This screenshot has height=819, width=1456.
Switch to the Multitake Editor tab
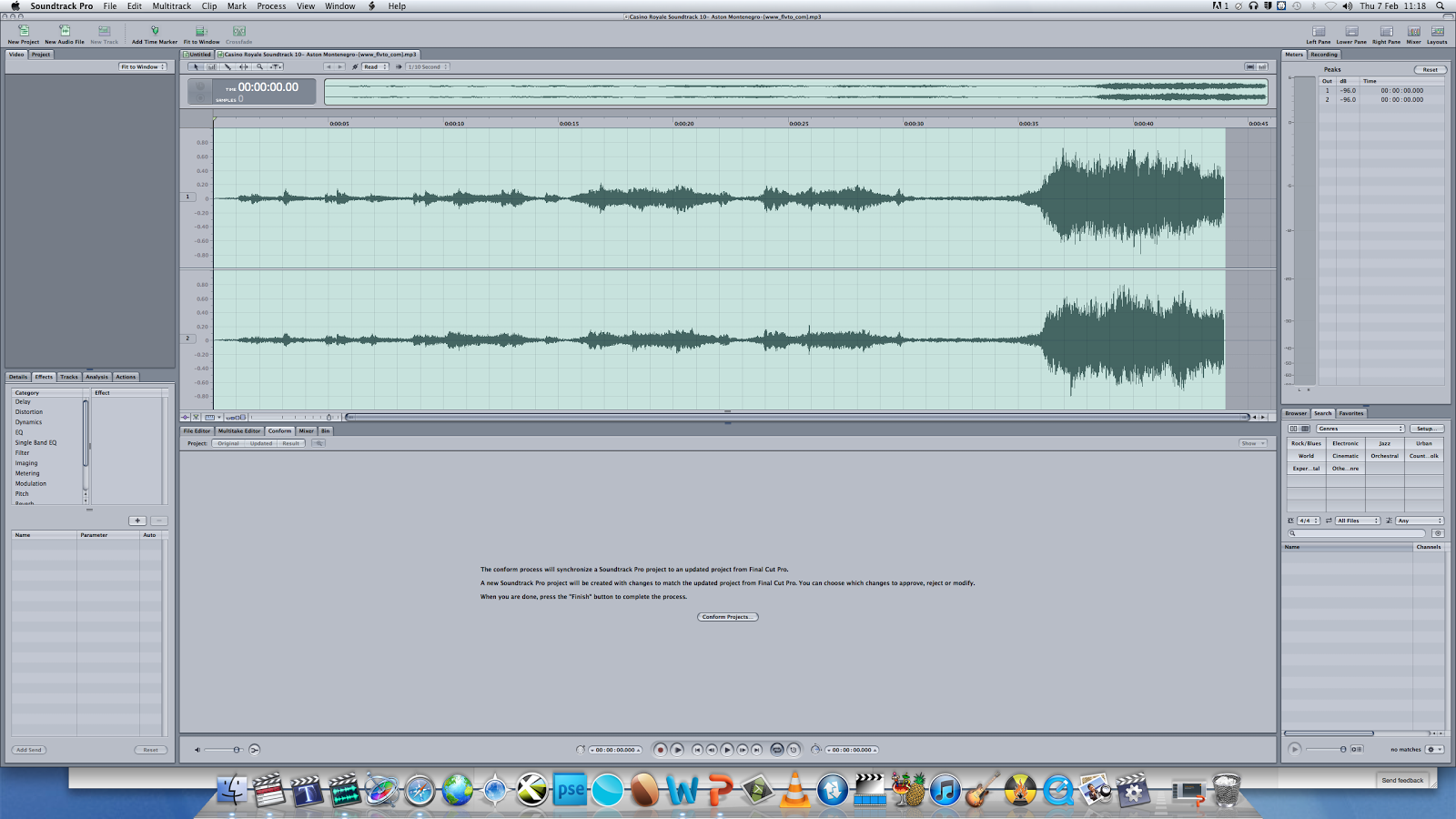point(239,431)
